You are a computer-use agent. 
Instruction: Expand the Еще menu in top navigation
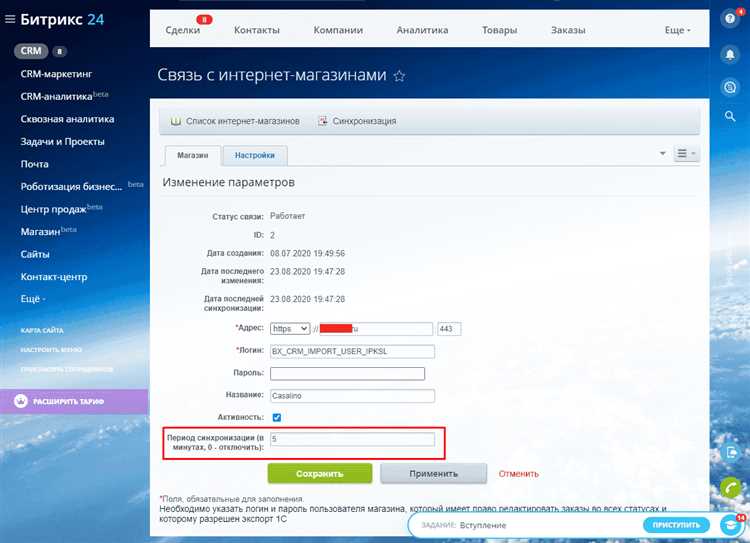point(677,30)
